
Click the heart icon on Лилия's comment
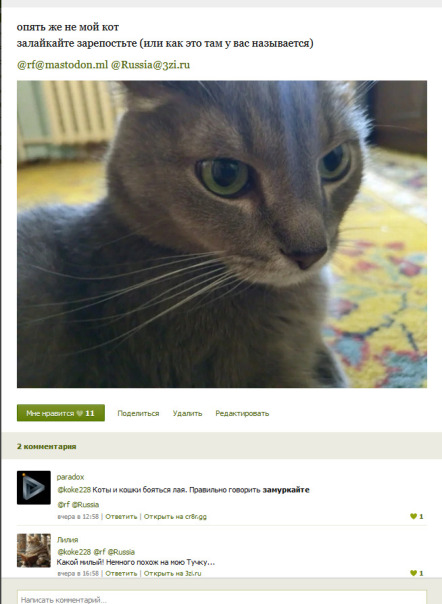[x=413, y=573]
